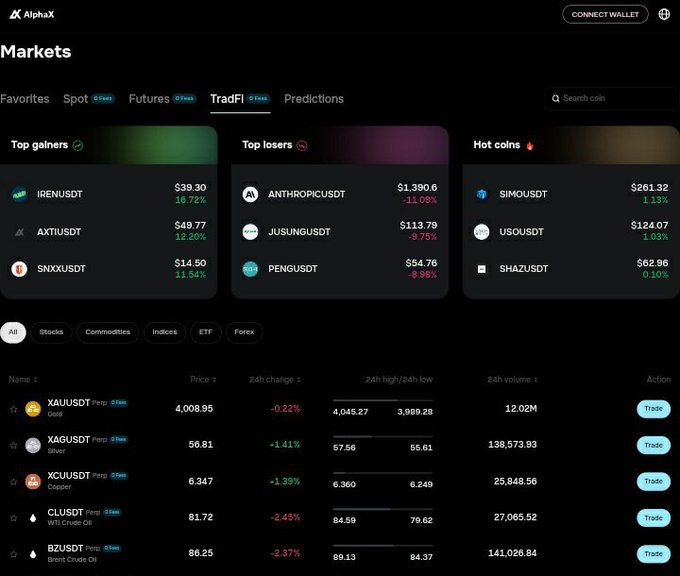This screenshot has width=680, height=576.
Task: Click the SNXXUSDT coin icon
Action: pyautogui.click(x=19, y=269)
